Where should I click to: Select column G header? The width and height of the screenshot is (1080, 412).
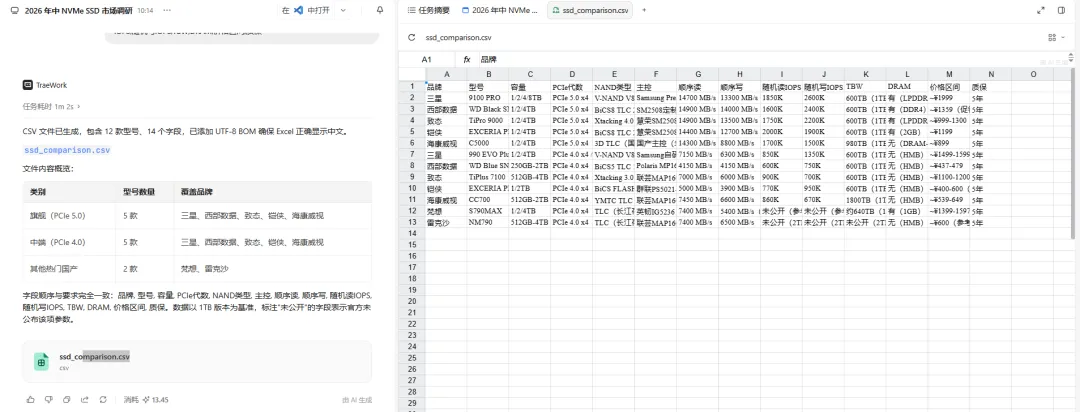[x=698, y=74]
